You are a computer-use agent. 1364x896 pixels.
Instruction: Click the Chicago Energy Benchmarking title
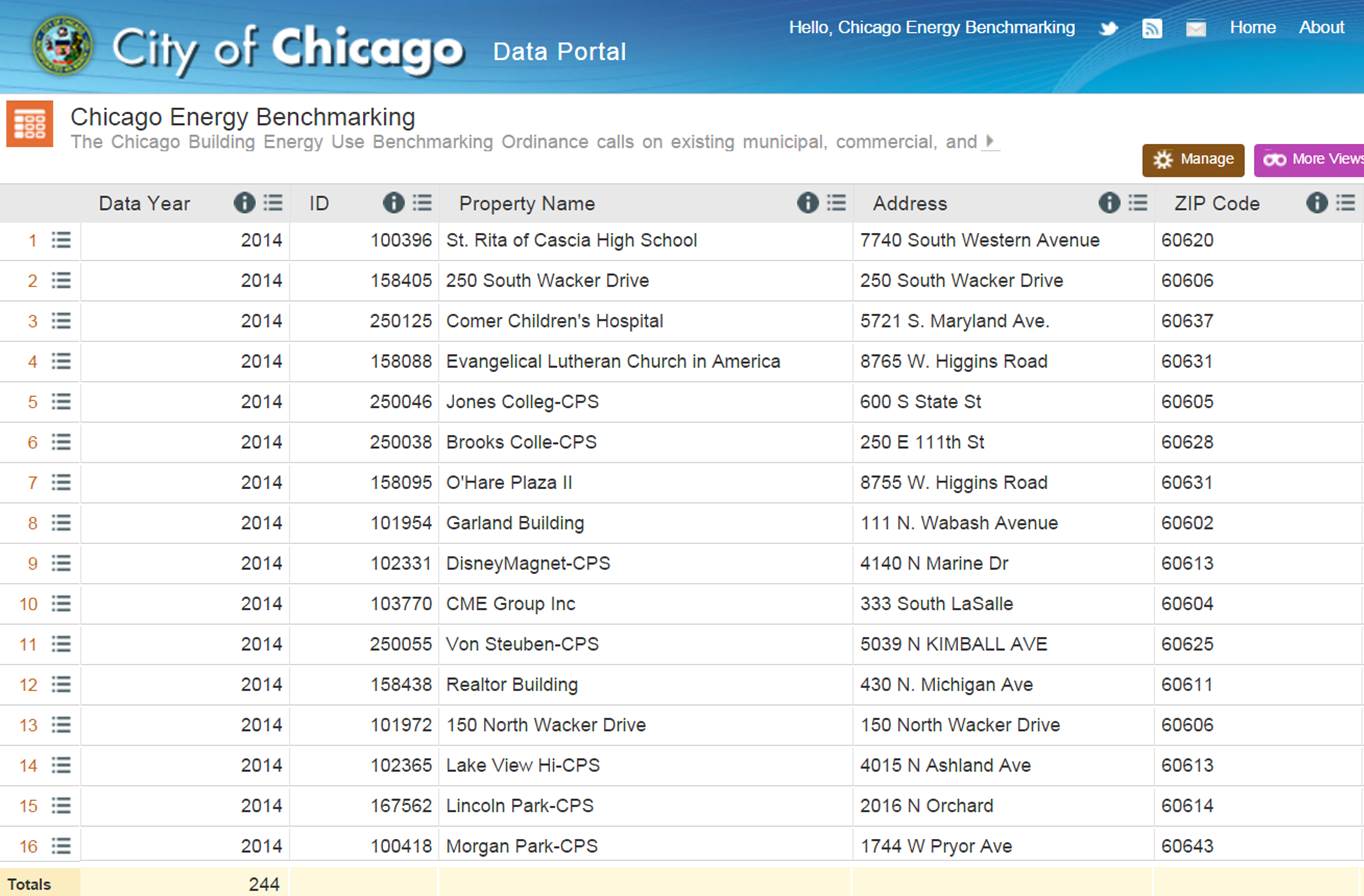point(243,117)
